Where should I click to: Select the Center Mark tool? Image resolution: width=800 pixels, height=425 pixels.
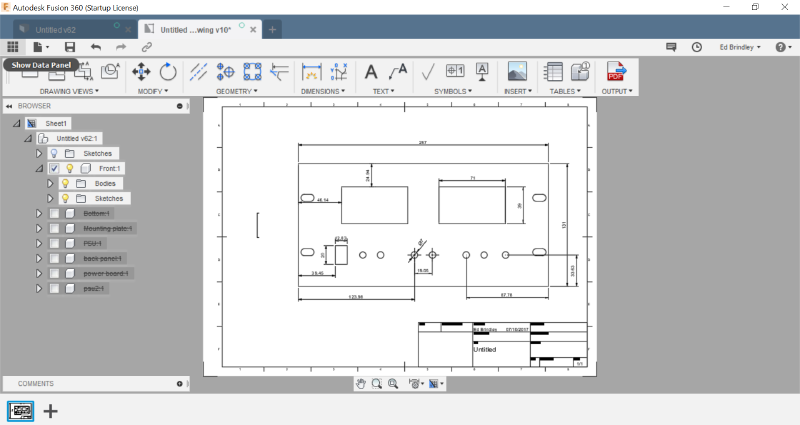click(x=226, y=71)
